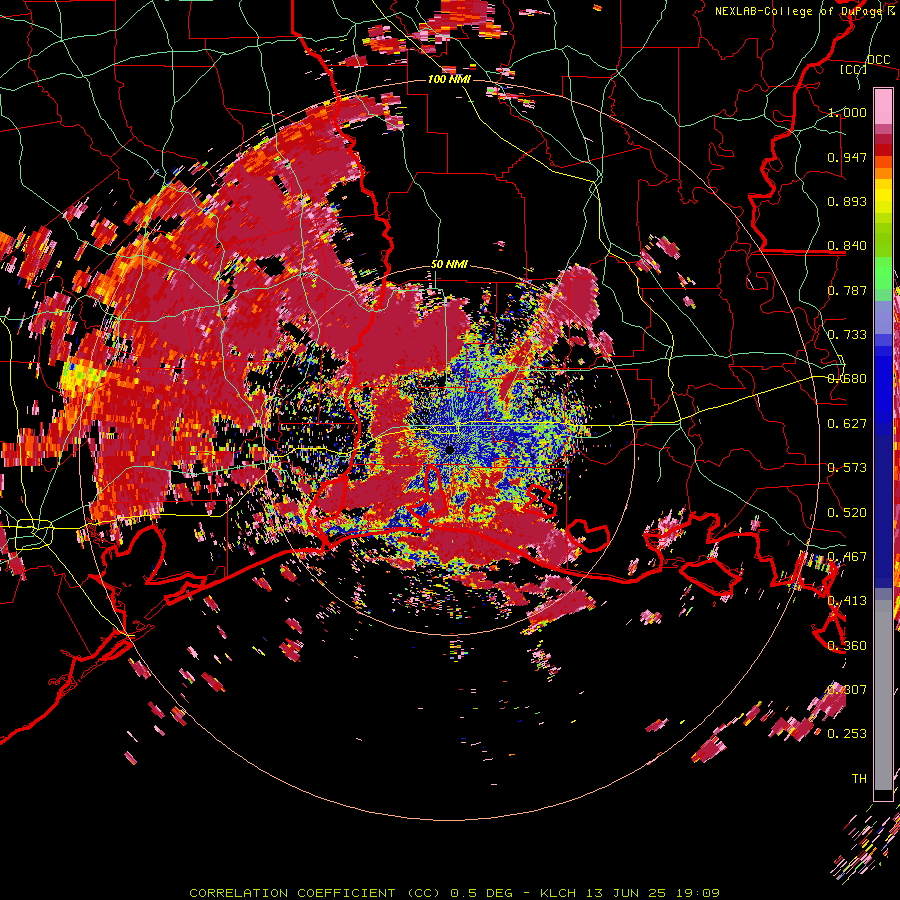Click the 0.733 legend value
This screenshot has width=900, height=900.
[847, 335]
